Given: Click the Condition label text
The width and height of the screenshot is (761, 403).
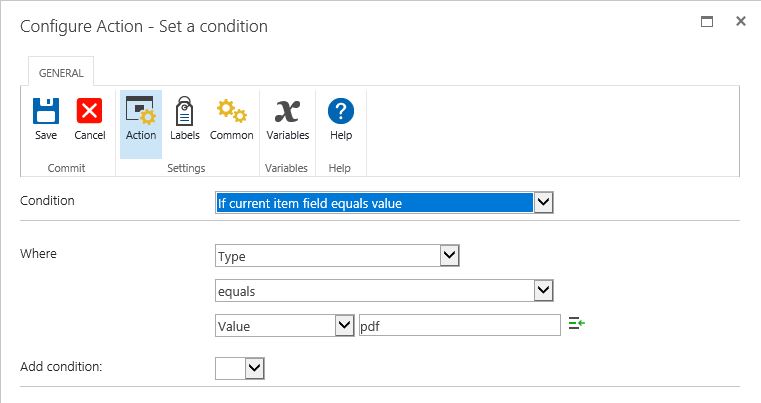Looking at the screenshot, I should pyautogui.click(x=47, y=201).
